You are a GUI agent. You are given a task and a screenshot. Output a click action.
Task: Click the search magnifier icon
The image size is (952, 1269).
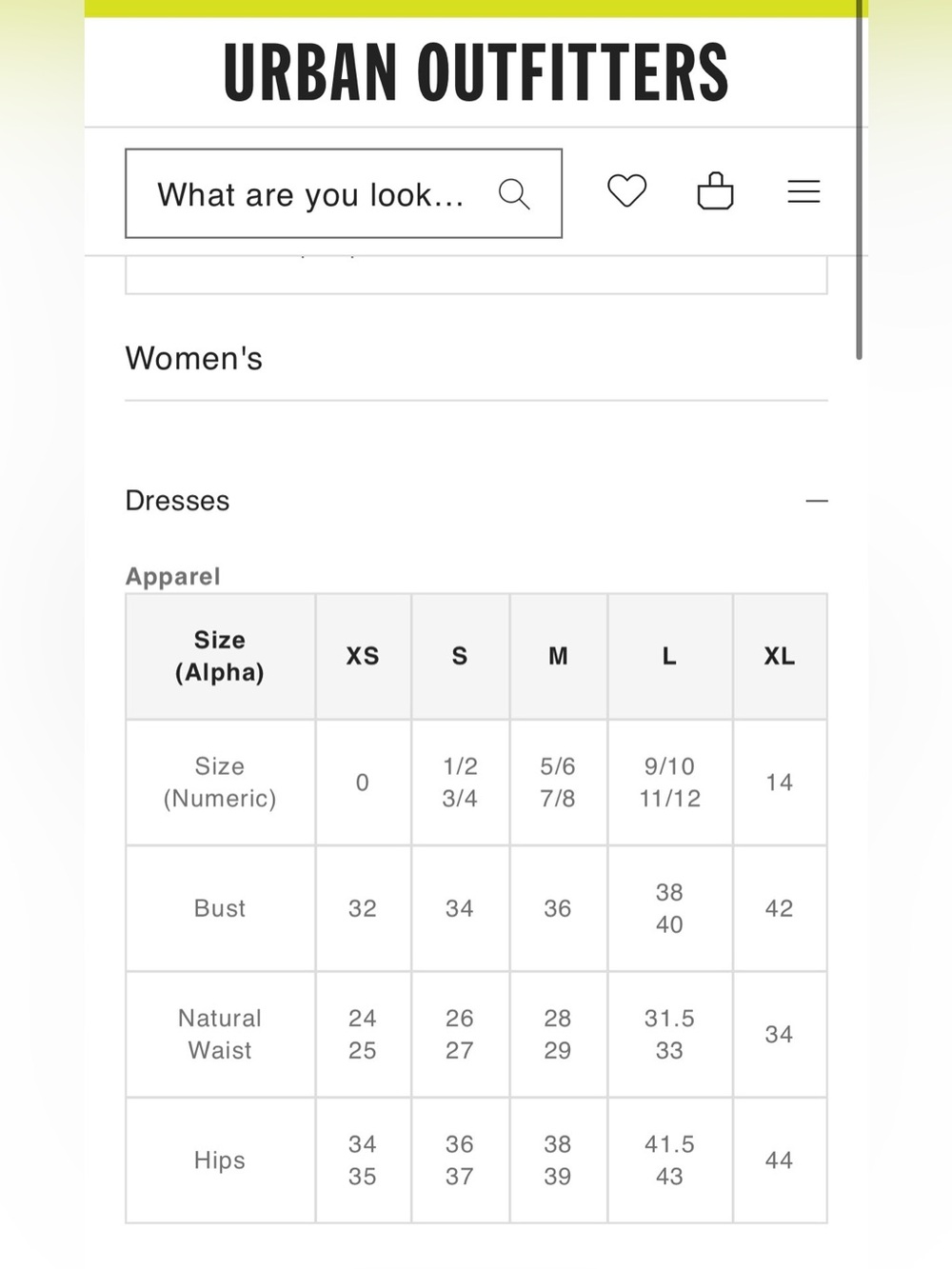pos(514,194)
